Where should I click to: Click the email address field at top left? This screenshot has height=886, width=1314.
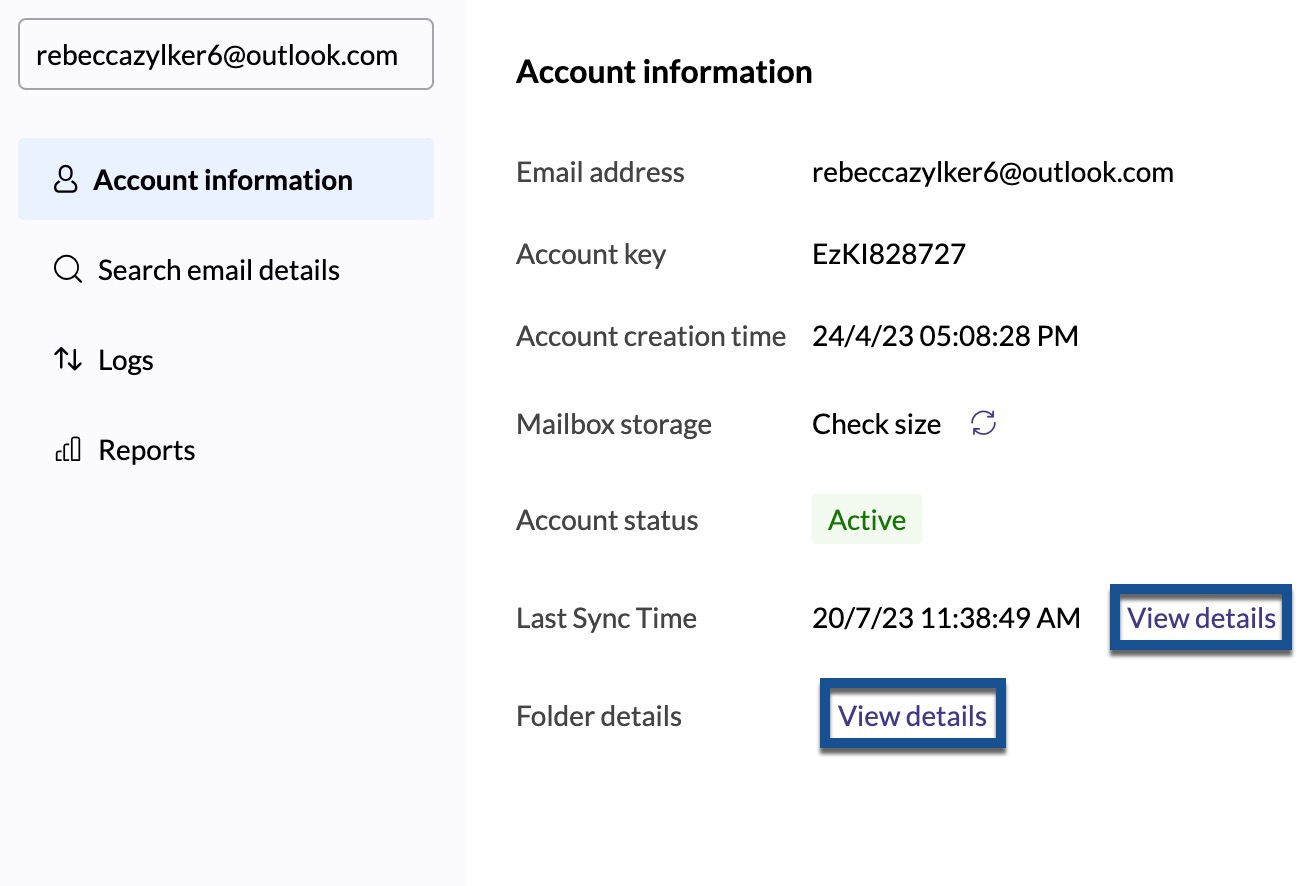click(226, 55)
